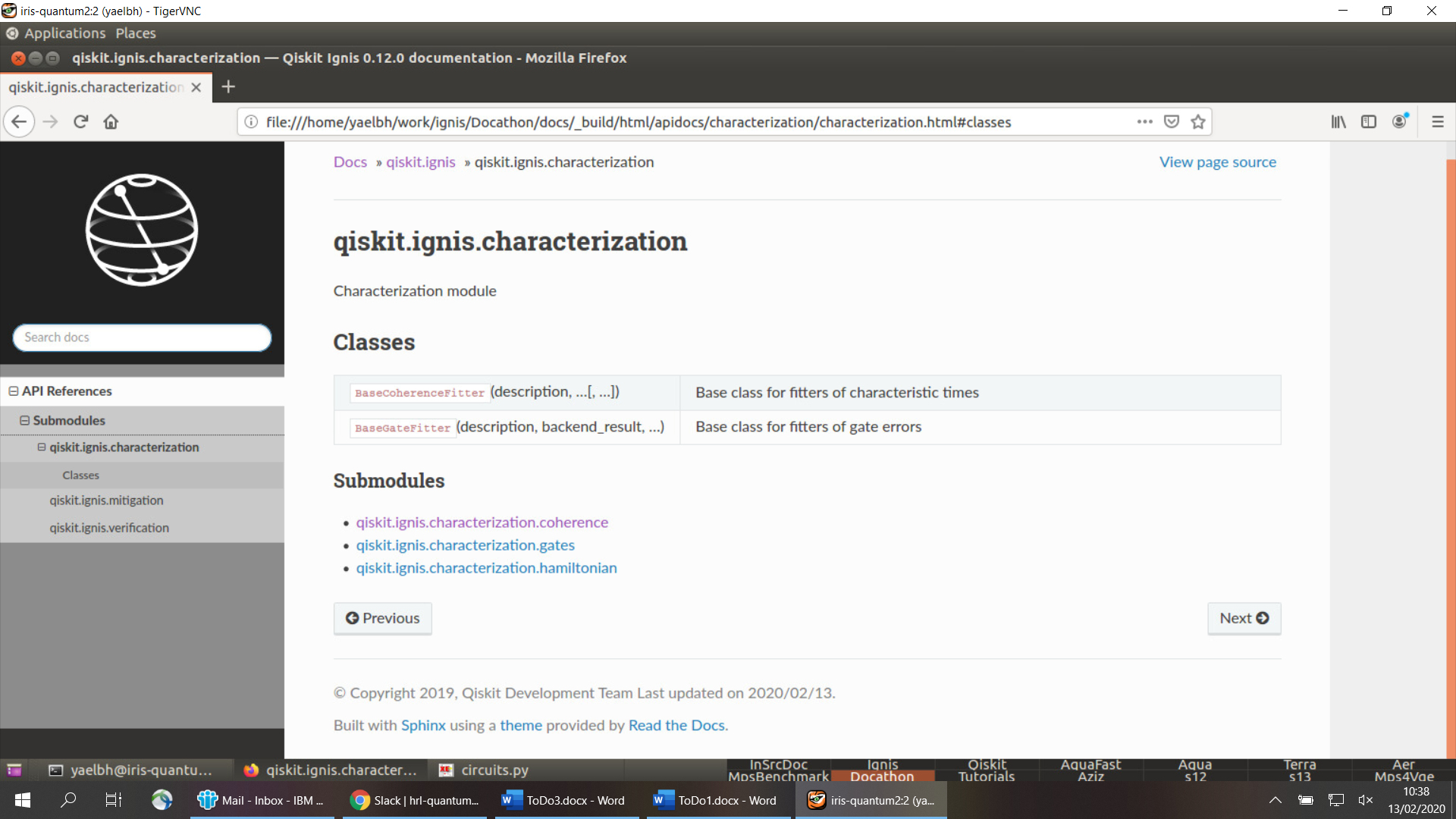Open qiskit.ignis.characterization.coherence submodule link

(x=482, y=522)
